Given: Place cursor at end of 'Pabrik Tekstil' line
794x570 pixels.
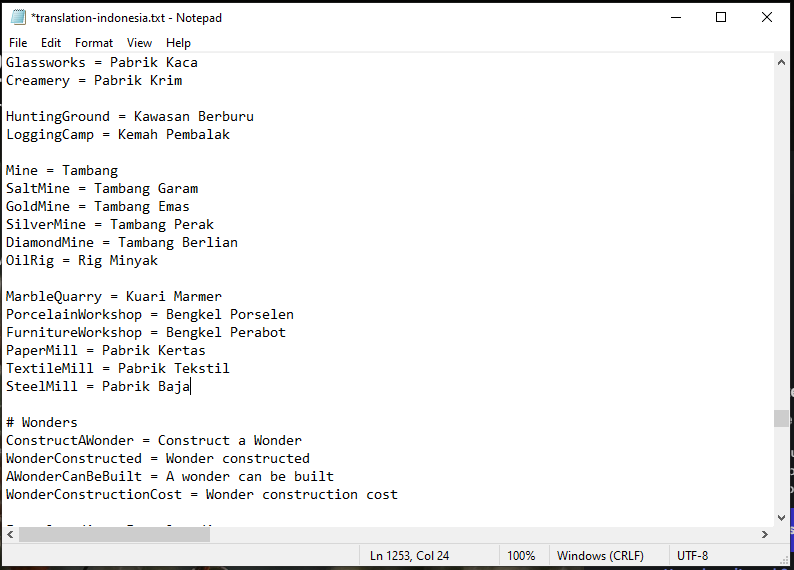Looking at the screenshot, I should point(230,368).
